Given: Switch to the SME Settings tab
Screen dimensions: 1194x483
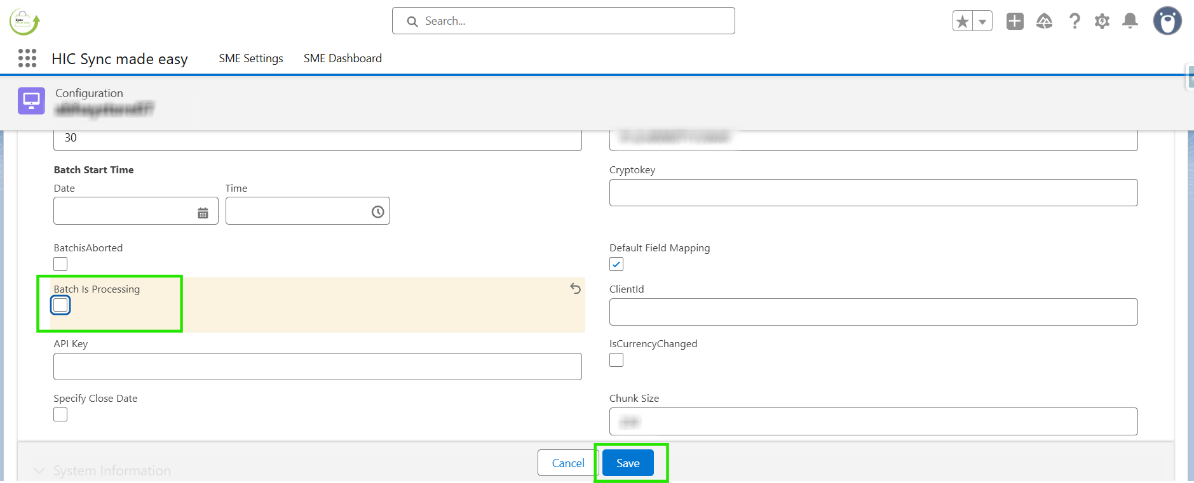Looking at the screenshot, I should [251, 58].
